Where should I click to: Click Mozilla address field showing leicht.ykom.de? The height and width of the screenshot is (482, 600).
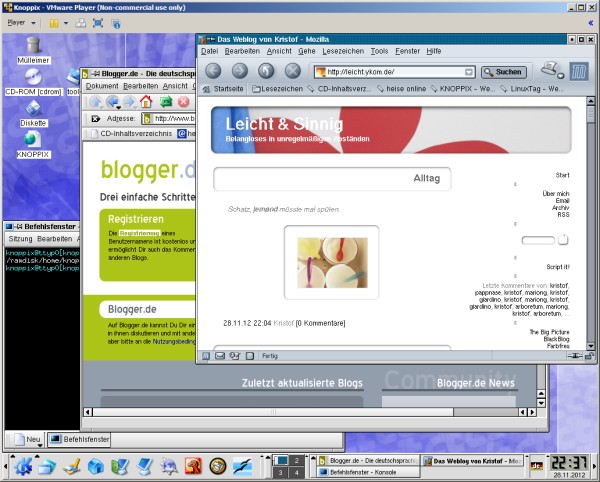(394, 72)
